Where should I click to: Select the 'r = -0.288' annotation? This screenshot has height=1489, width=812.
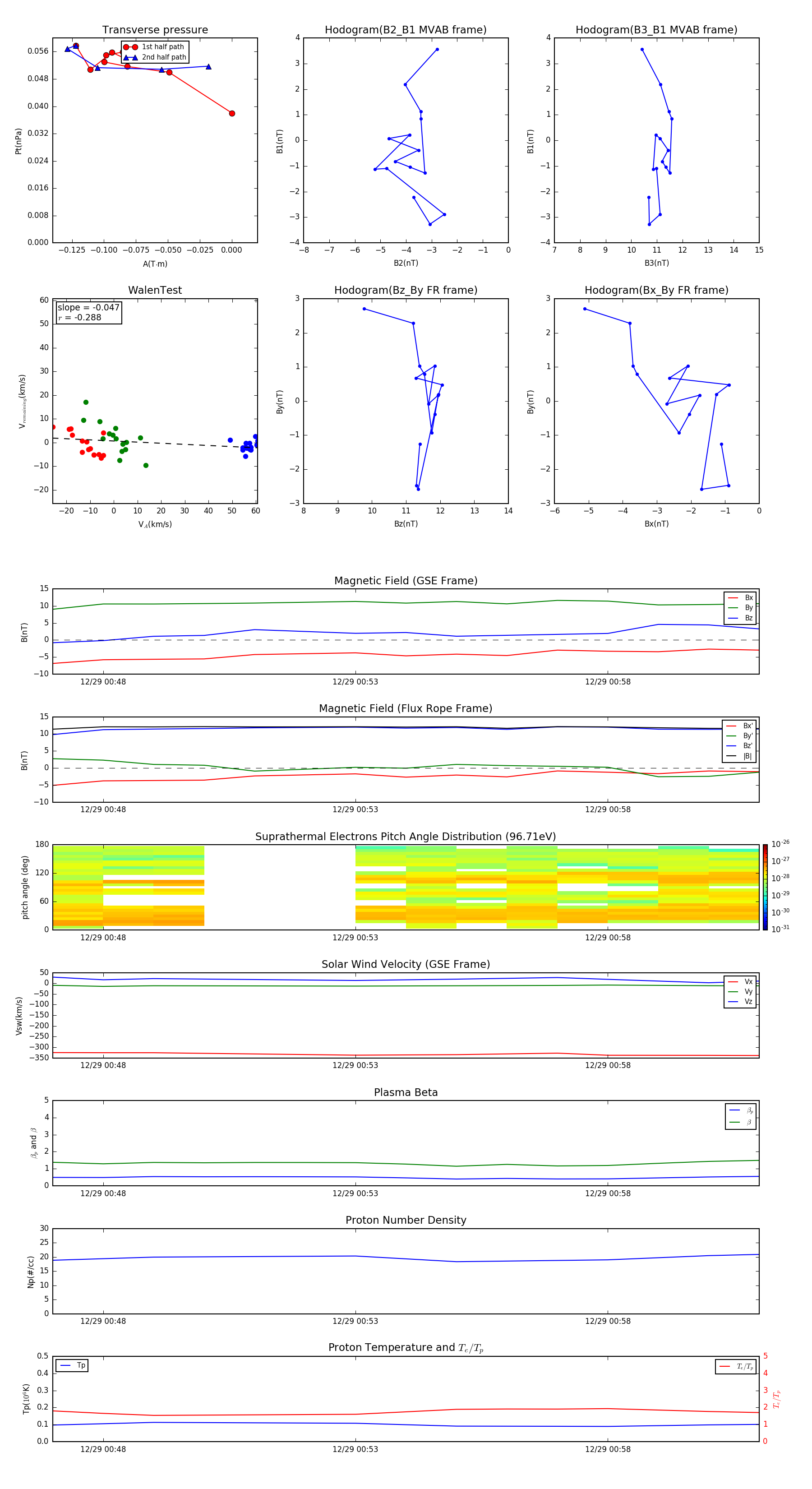79,318
